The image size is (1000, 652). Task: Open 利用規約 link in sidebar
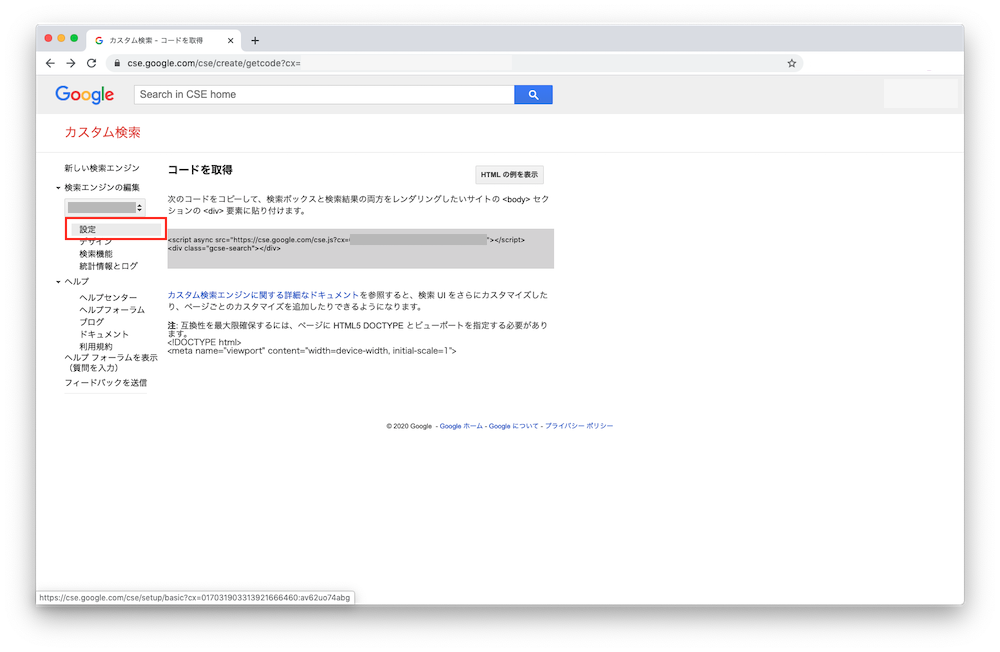pyautogui.click(x=96, y=346)
